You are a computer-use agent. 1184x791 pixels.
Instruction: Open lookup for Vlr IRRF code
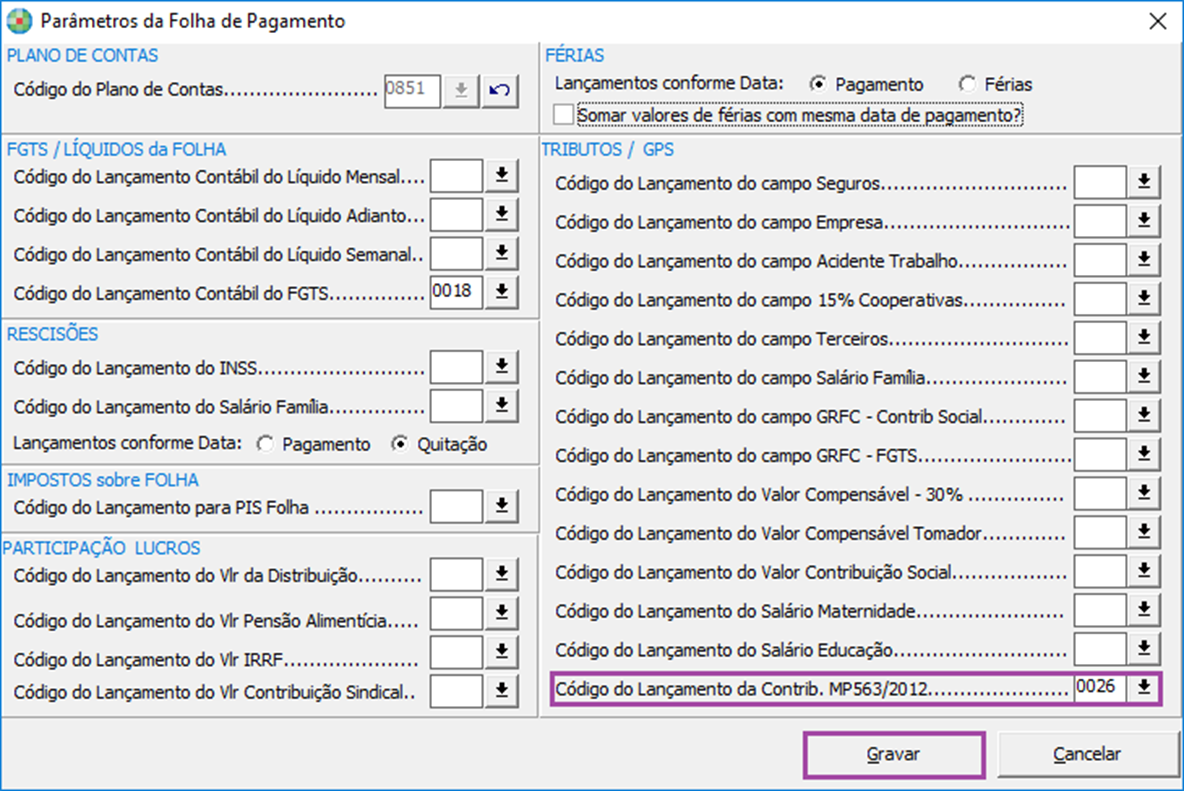coord(501,653)
